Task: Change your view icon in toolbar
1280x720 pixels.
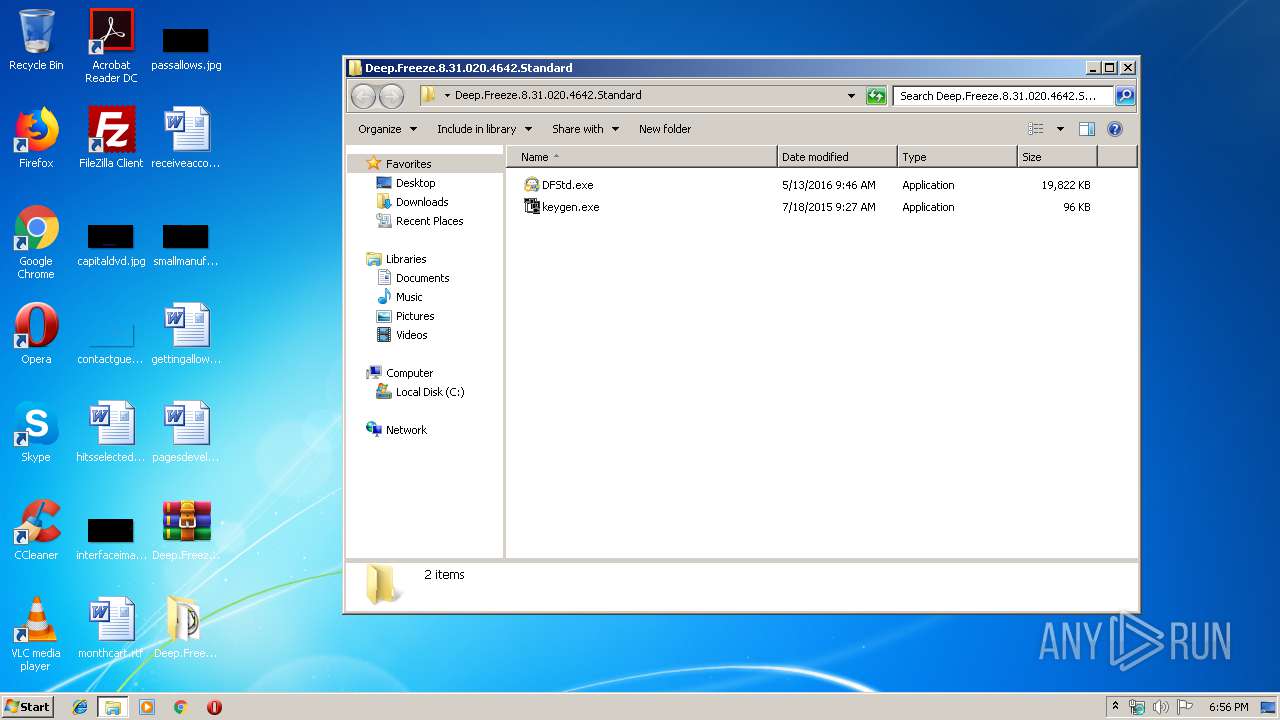Action: 1036,129
